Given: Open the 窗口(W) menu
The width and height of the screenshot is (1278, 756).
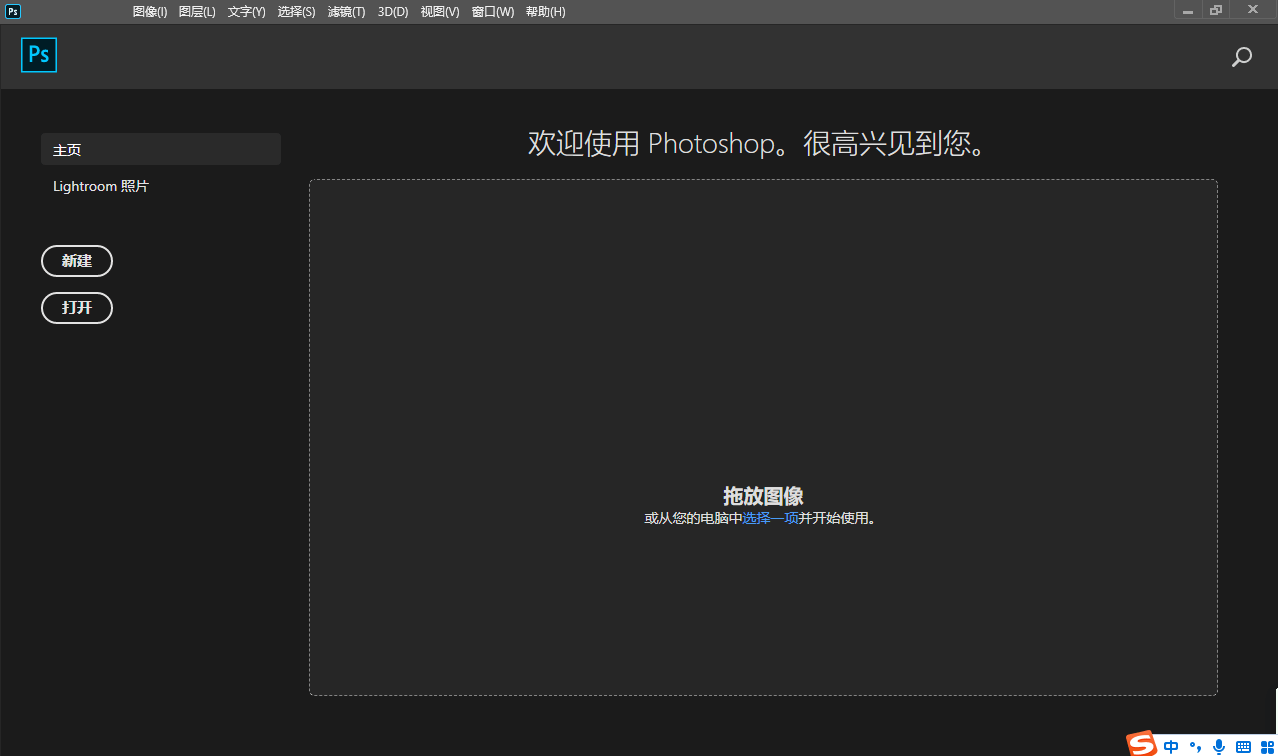Looking at the screenshot, I should 492,12.
